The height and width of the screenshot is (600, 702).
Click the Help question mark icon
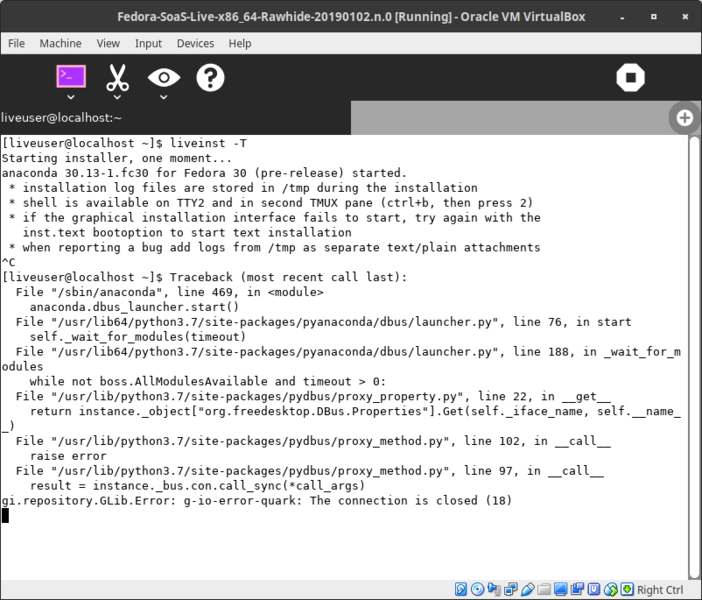click(210, 77)
